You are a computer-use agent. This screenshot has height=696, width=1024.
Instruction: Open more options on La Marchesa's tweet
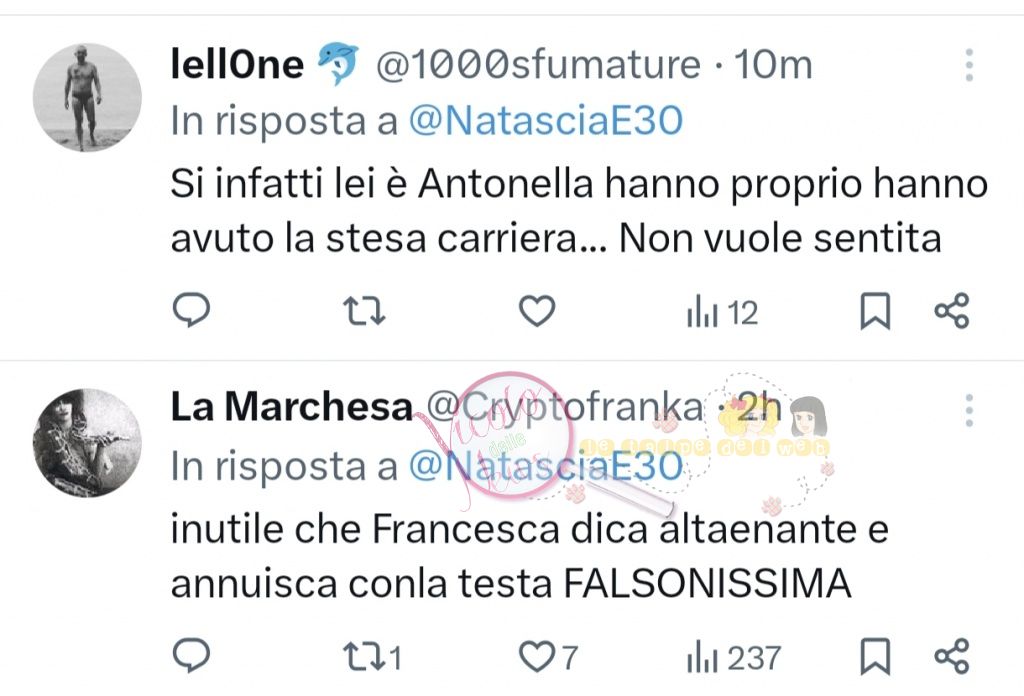pyautogui.click(x=969, y=409)
